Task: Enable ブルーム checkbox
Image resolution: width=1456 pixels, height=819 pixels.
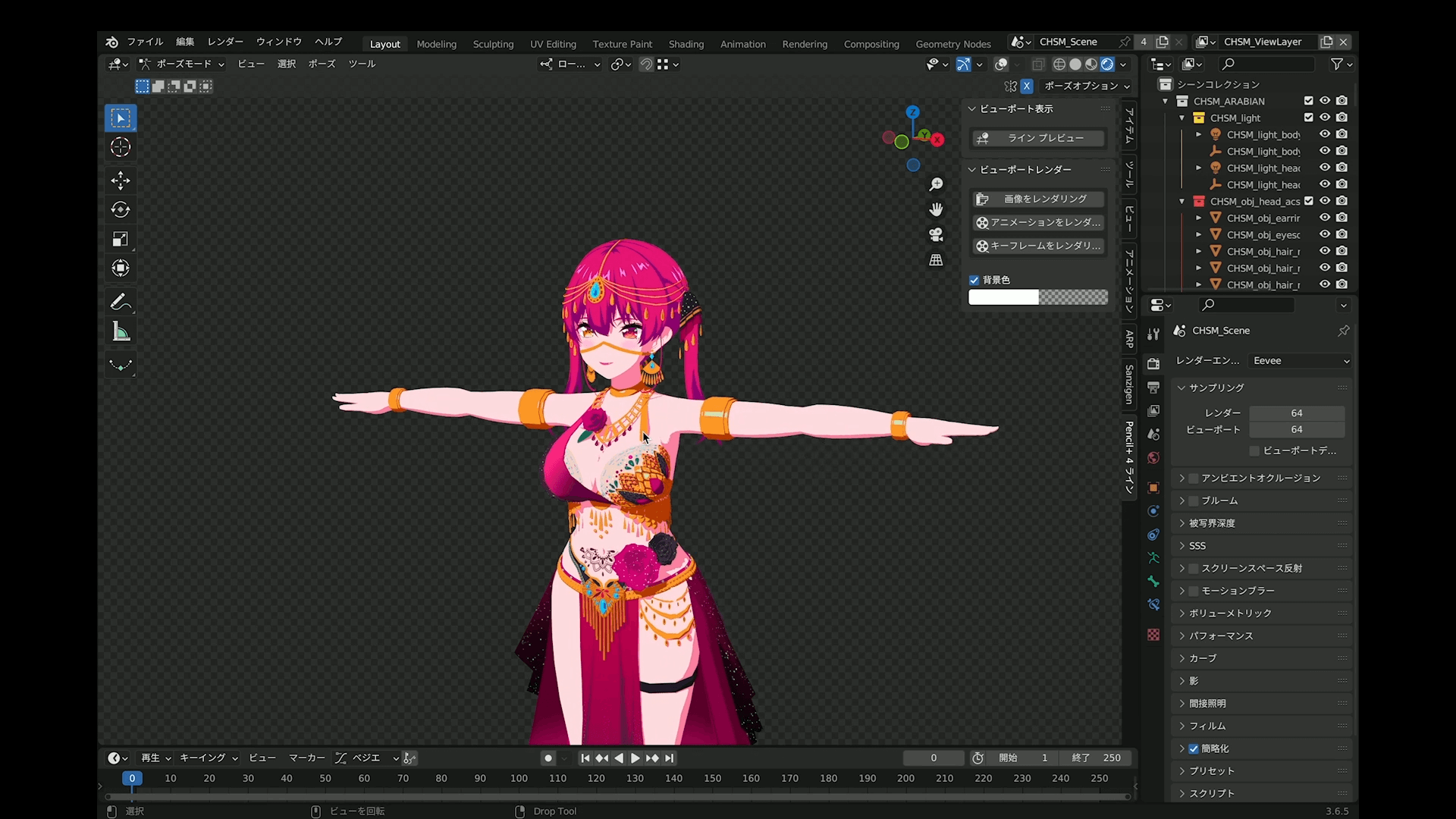Action: [x=1194, y=500]
